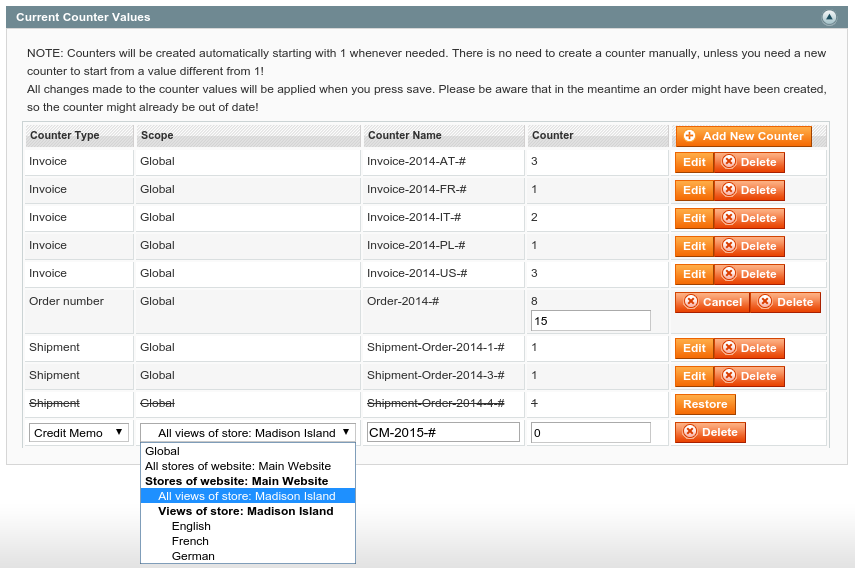Delete the Shipment-Order-2014-1-# counter

tap(749, 348)
